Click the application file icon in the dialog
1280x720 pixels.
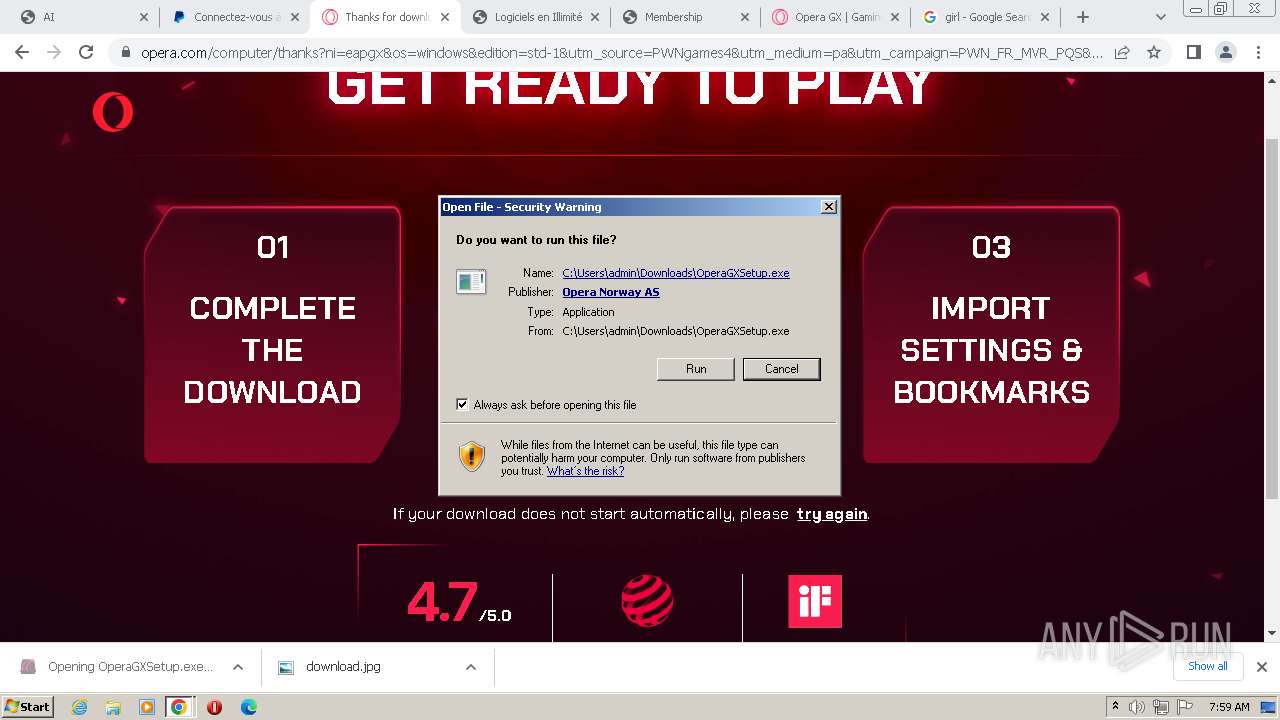tap(471, 282)
